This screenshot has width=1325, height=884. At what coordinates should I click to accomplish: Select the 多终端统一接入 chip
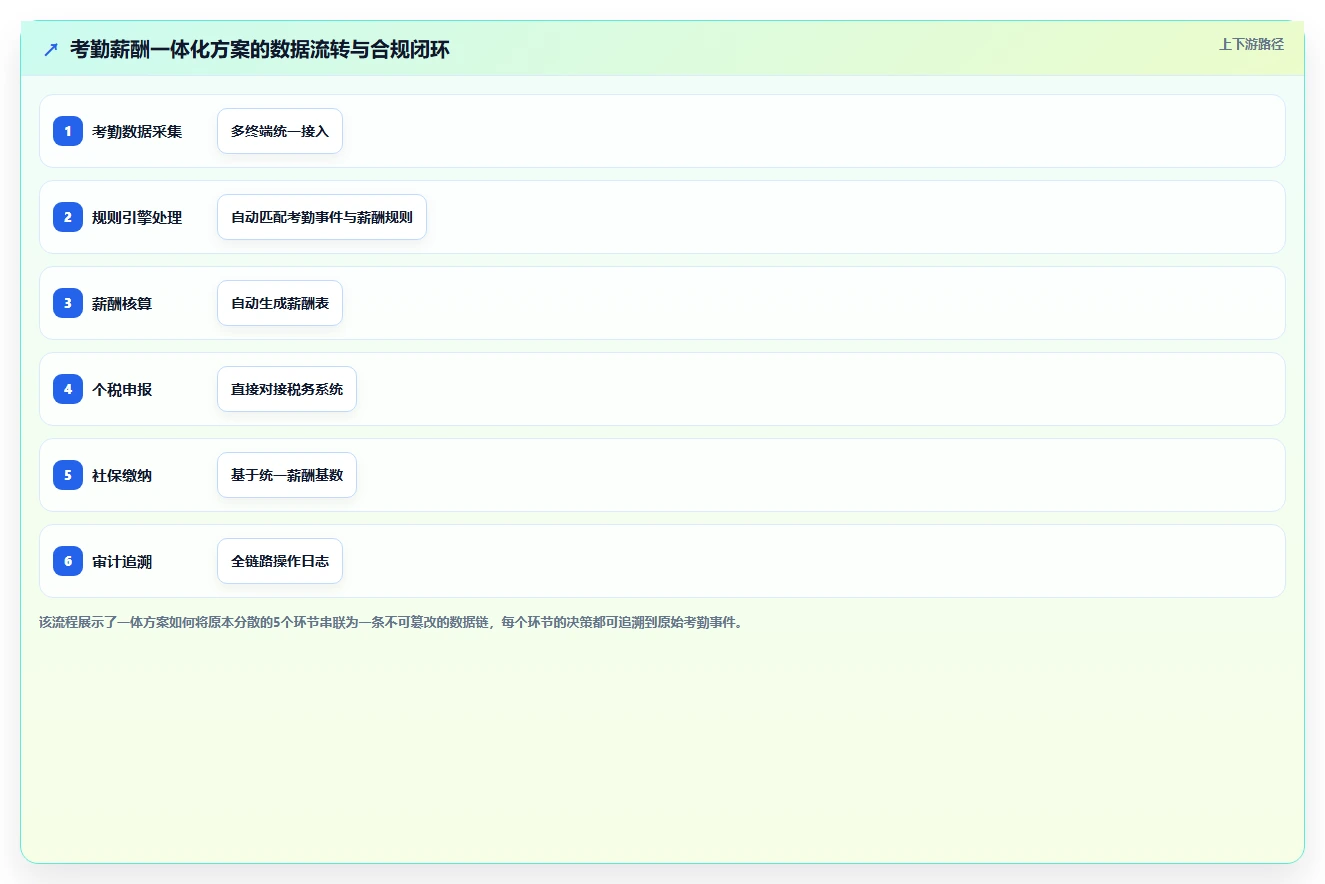pyautogui.click(x=280, y=131)
